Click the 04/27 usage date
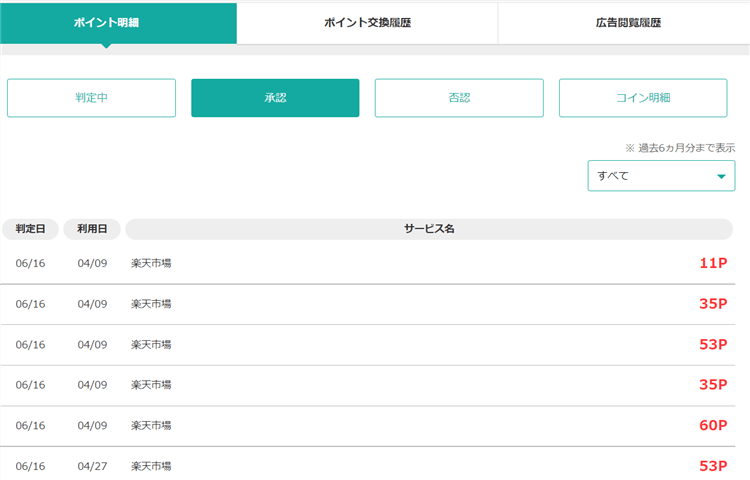Screen dimensions: 750x480 (x=92, y=466)
